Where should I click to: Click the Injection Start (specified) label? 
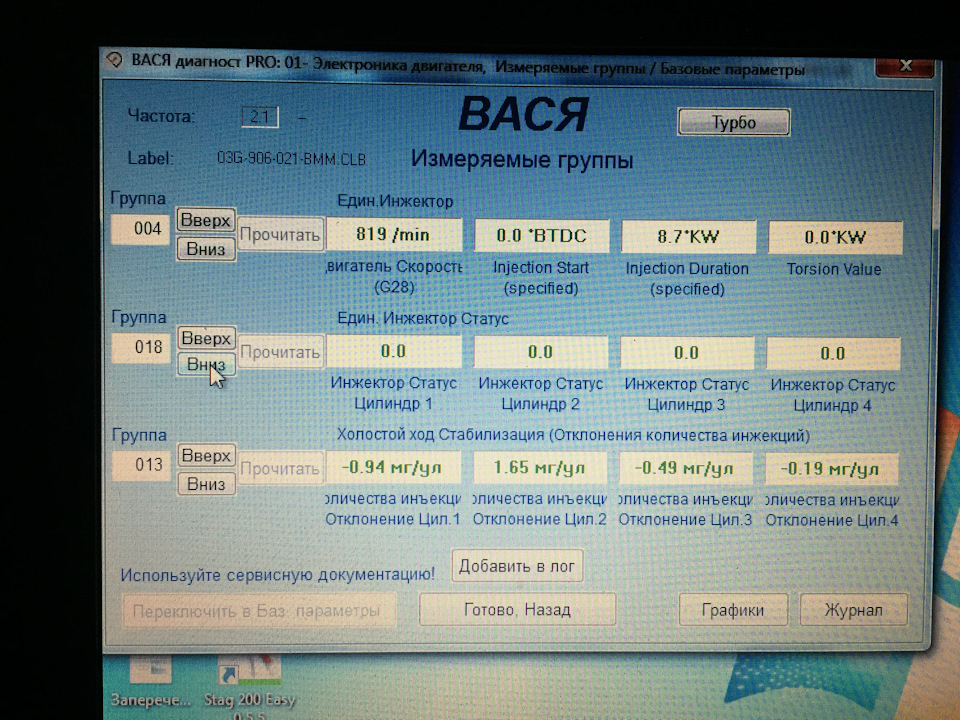(x=541, y=278)
